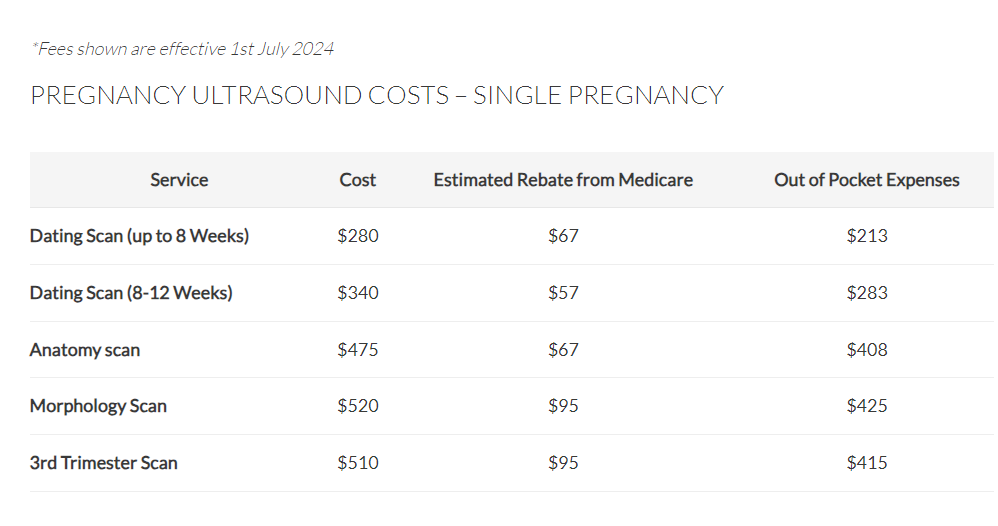Viewport: 998px width, 526px height.
Task: Select the Cost column header
Action: (x=358, y=180)
